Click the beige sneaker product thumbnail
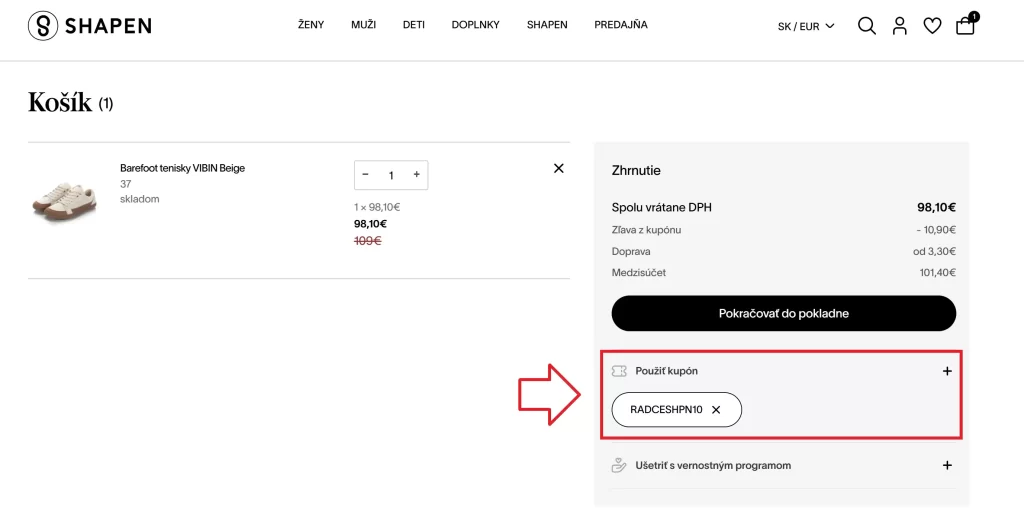 [x=64, y=201]
